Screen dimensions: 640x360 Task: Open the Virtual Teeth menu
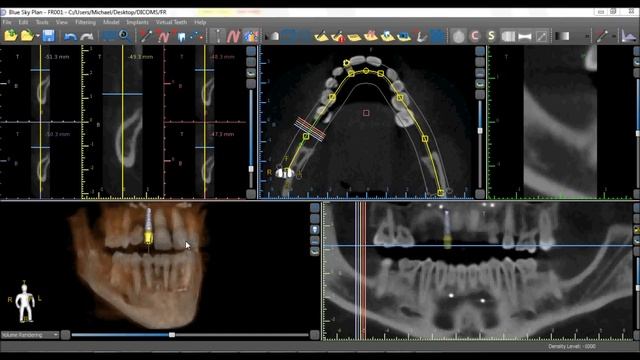171,22
